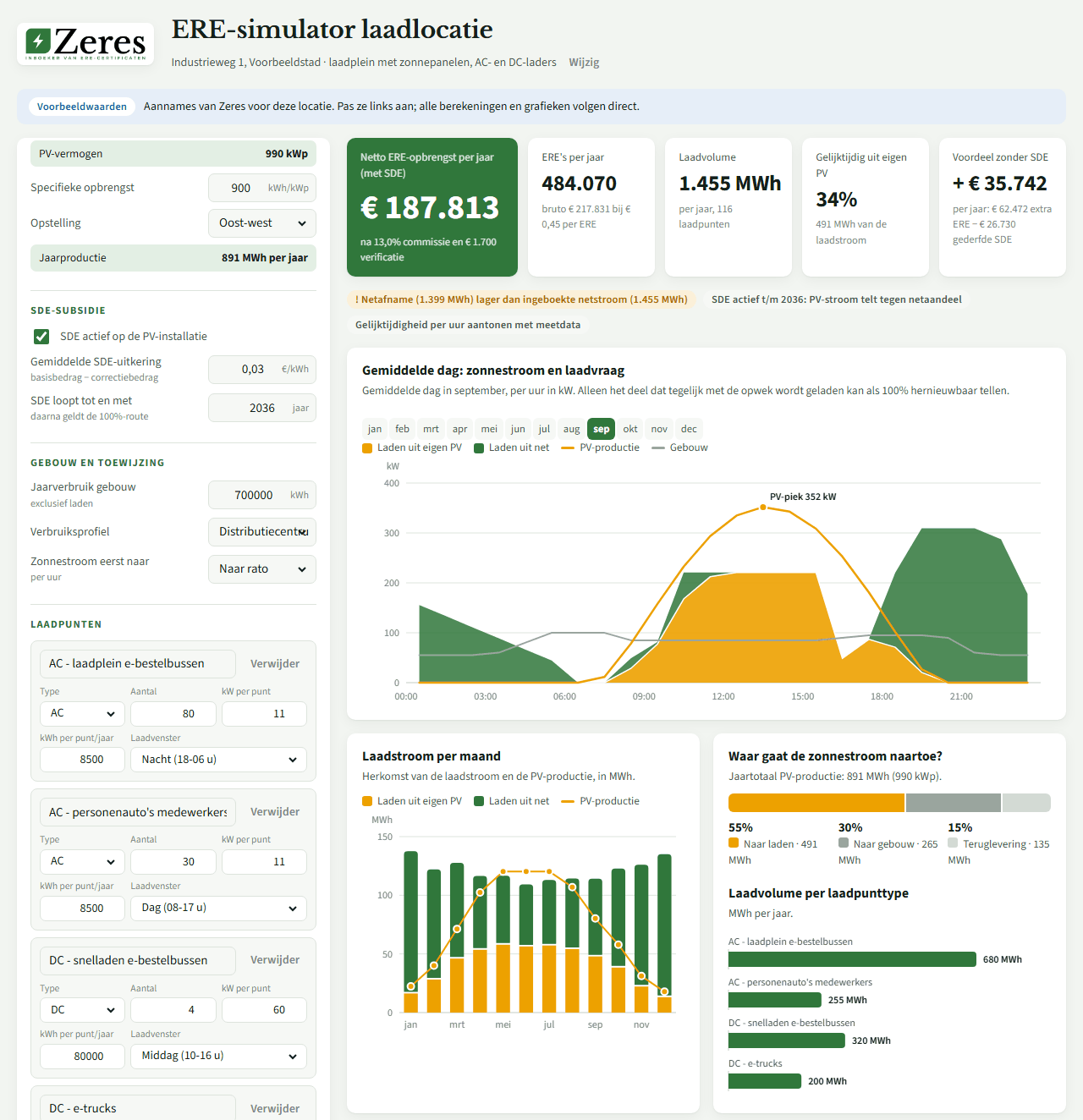1083x1120 pixels.
Task: Click the Voorbeeldwaarden badge
Action: click(x=82, y=107)
